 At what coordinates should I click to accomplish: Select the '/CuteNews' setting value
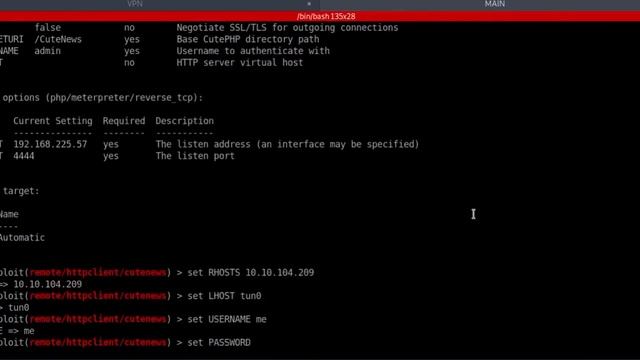coord(58,40)
